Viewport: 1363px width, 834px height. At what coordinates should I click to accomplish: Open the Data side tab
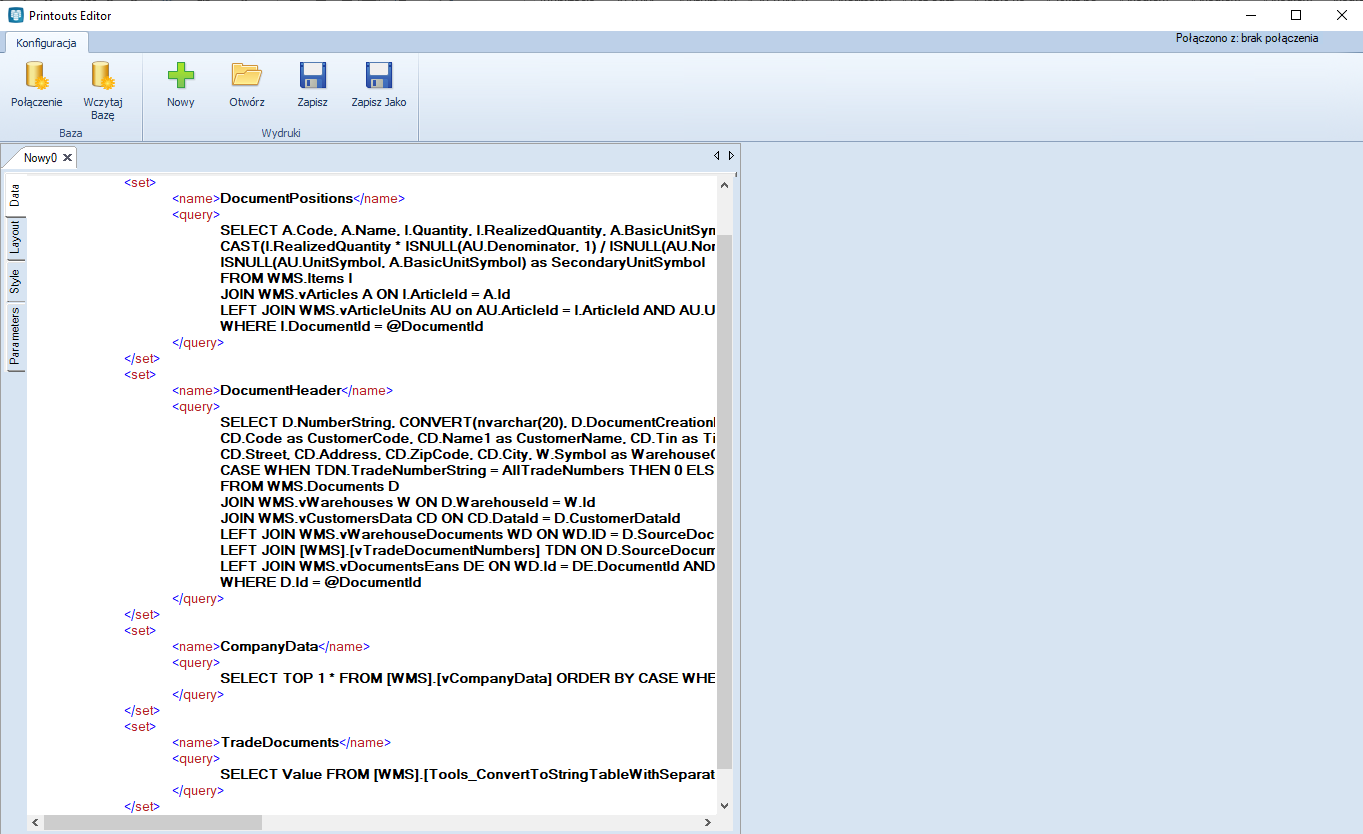[15, 195]
